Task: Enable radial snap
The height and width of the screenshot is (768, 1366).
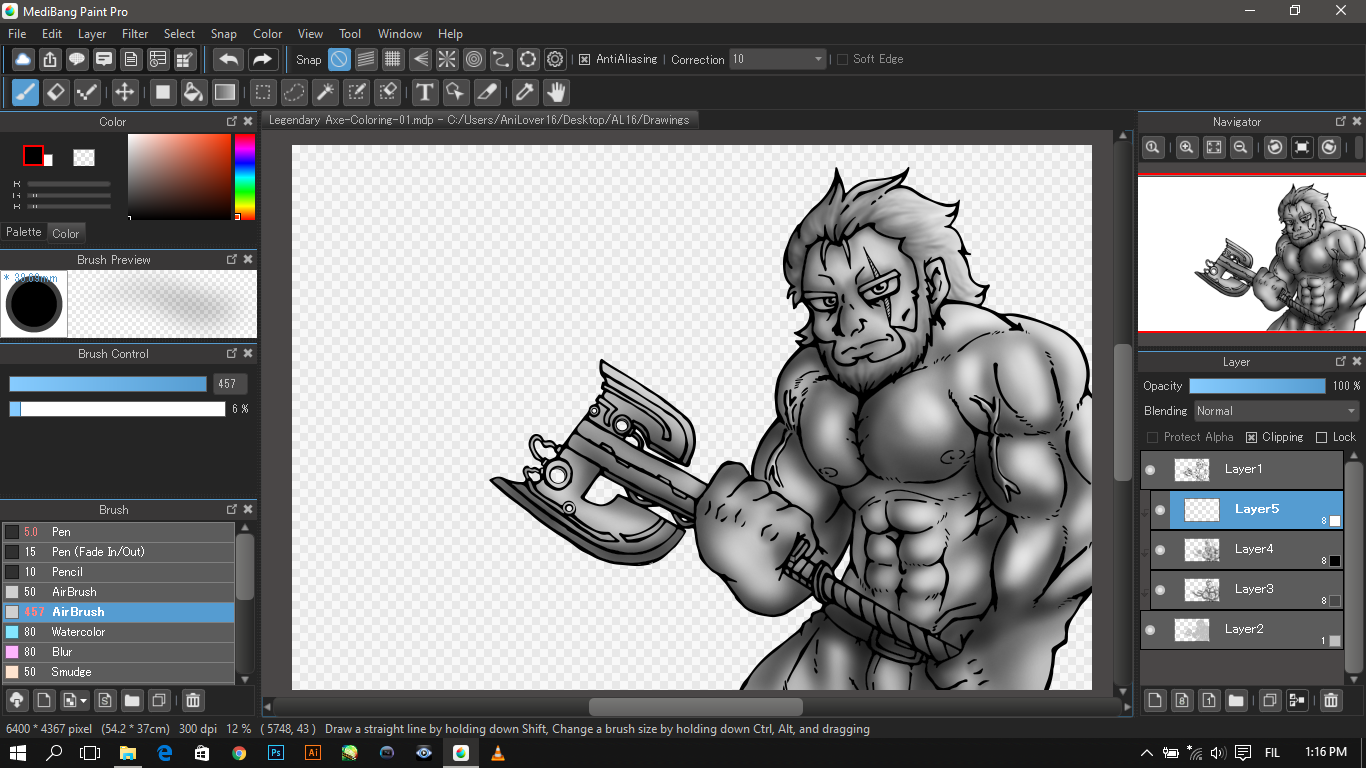Action: click(x=447, y=59)
